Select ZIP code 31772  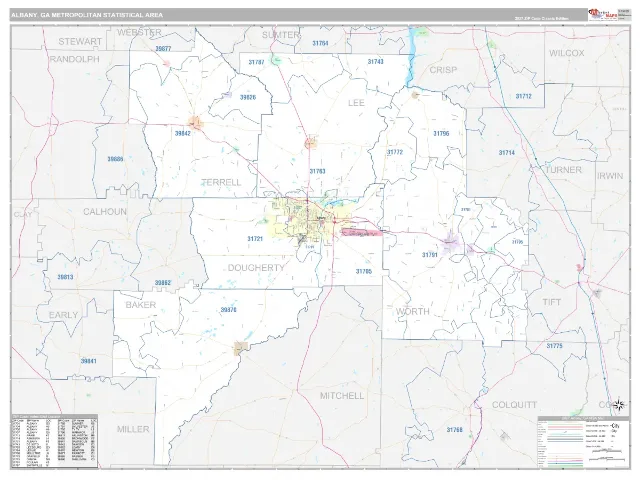(x=395, y=152)
